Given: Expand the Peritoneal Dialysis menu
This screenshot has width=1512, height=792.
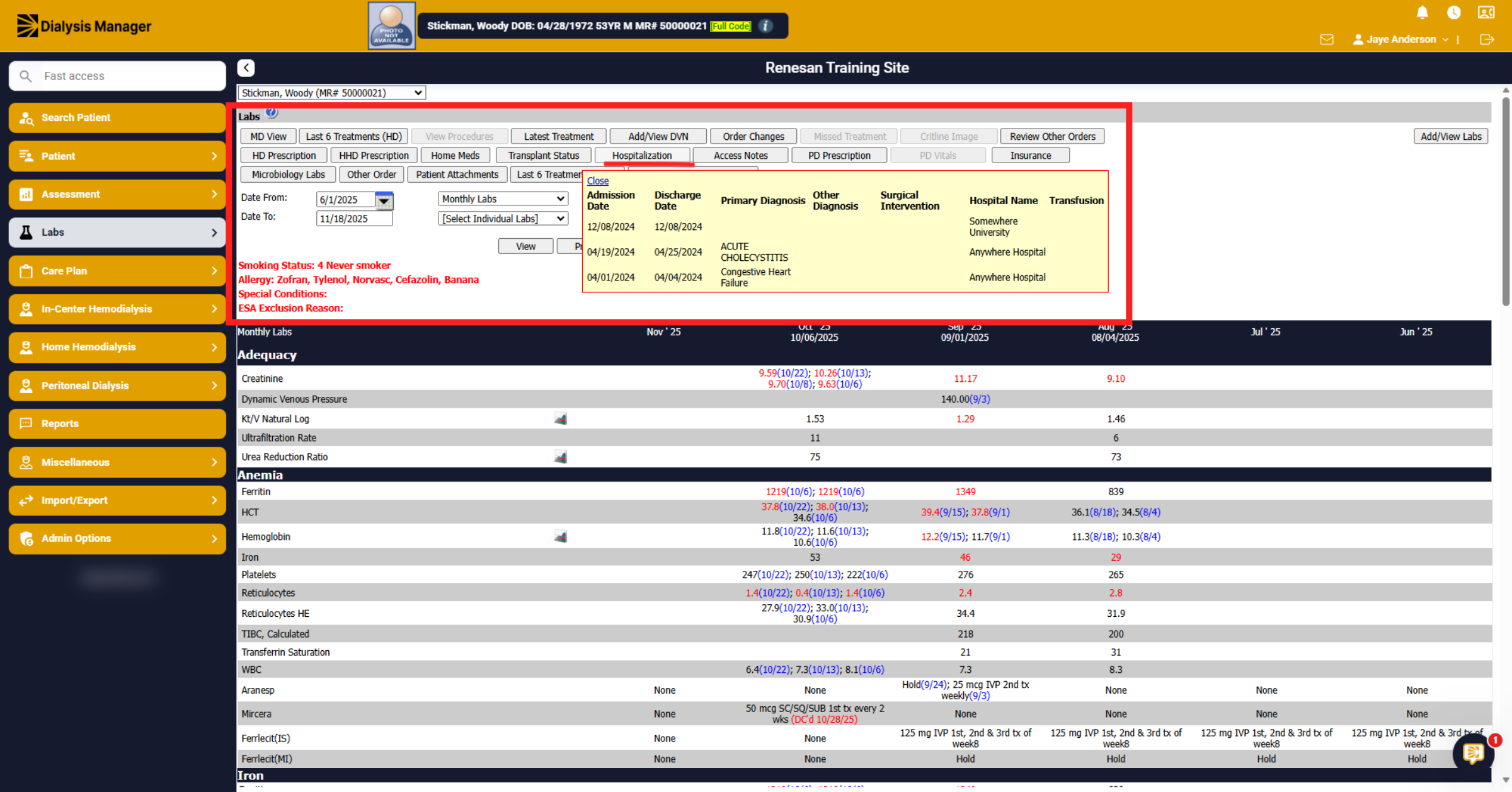Looking at the screenshot, I should point(117,386).
